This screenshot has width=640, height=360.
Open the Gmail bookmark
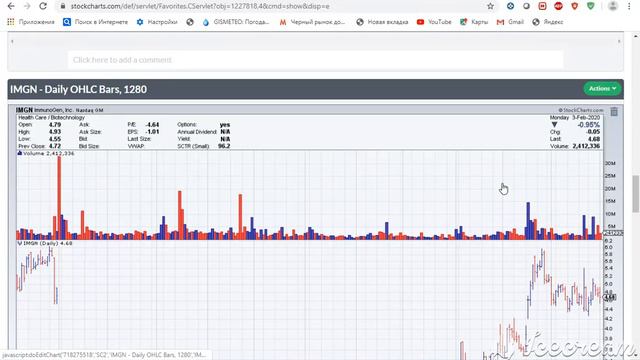tap(510, 22)
